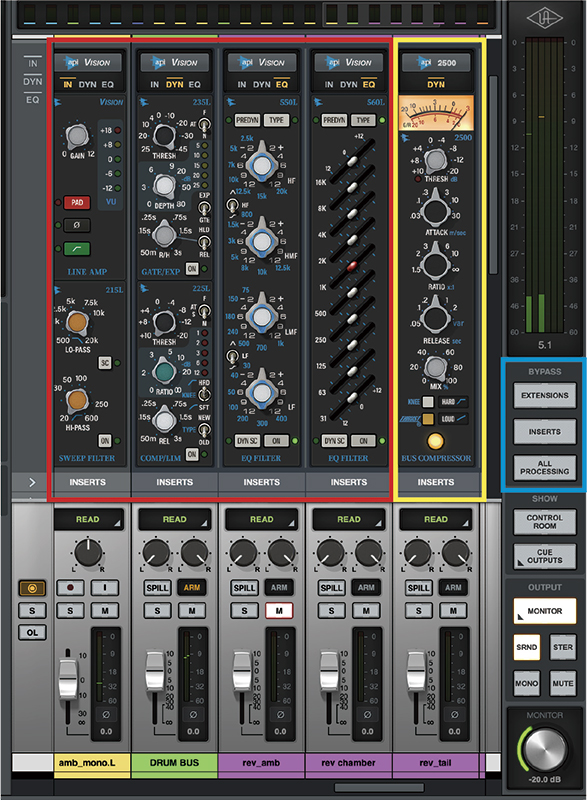Image resolution: width=587 pixels, height=800 pixels.
Task: Switch rev_amb Vision strip to IN tab
Action: (x=242, y=85)
